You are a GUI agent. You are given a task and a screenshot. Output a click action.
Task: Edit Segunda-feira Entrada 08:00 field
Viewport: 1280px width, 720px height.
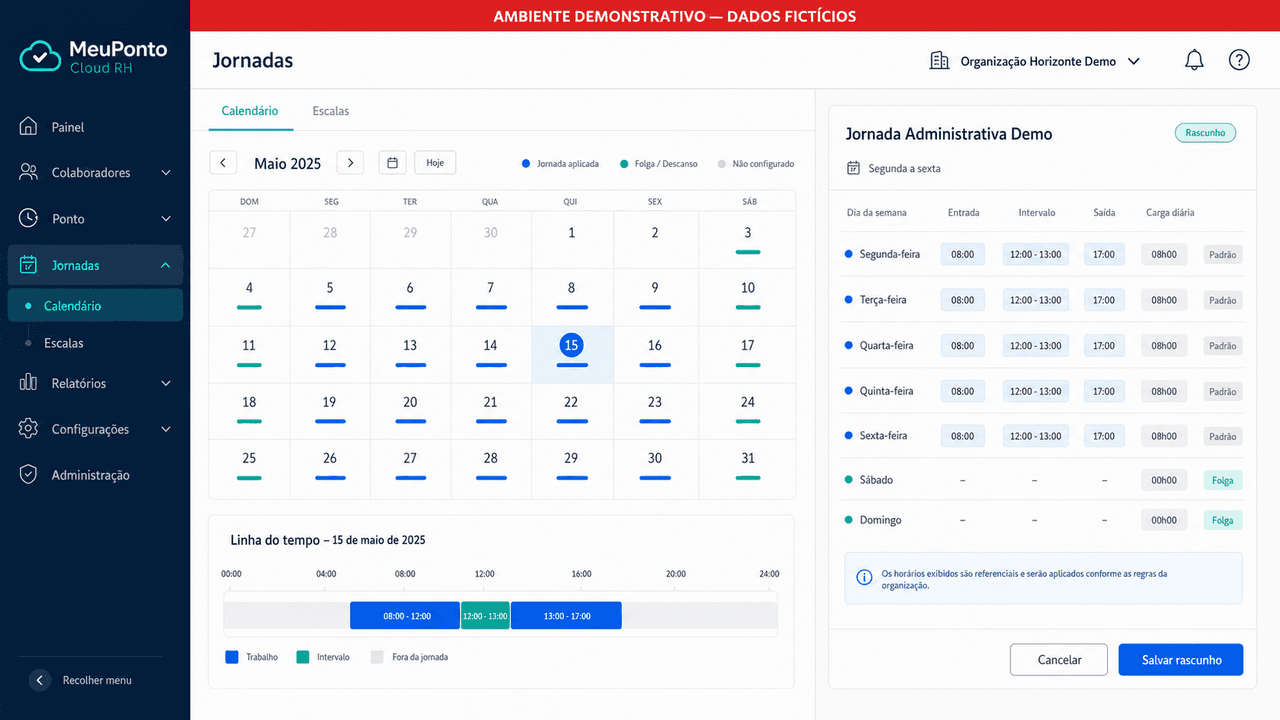pos(963,255)
